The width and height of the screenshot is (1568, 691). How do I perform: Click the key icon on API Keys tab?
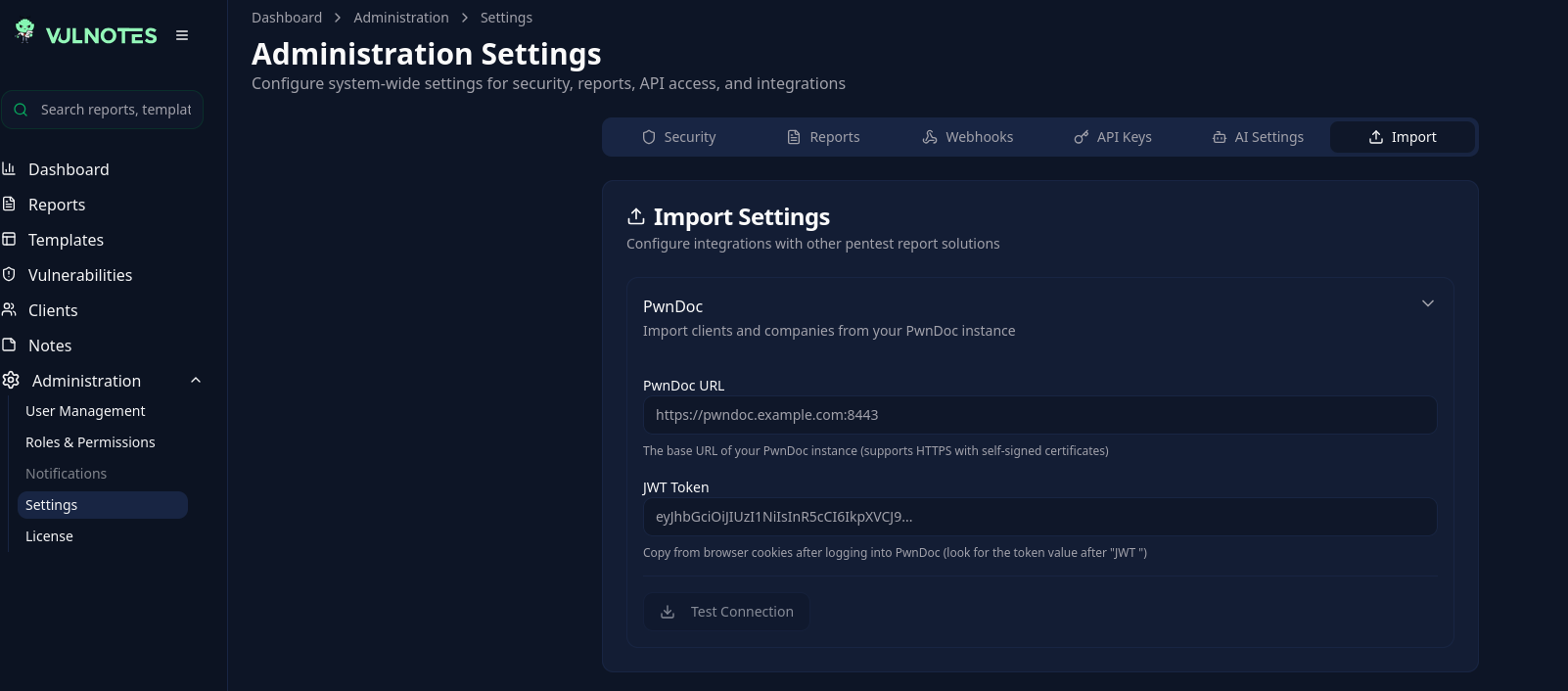[x=1082, y=137]
